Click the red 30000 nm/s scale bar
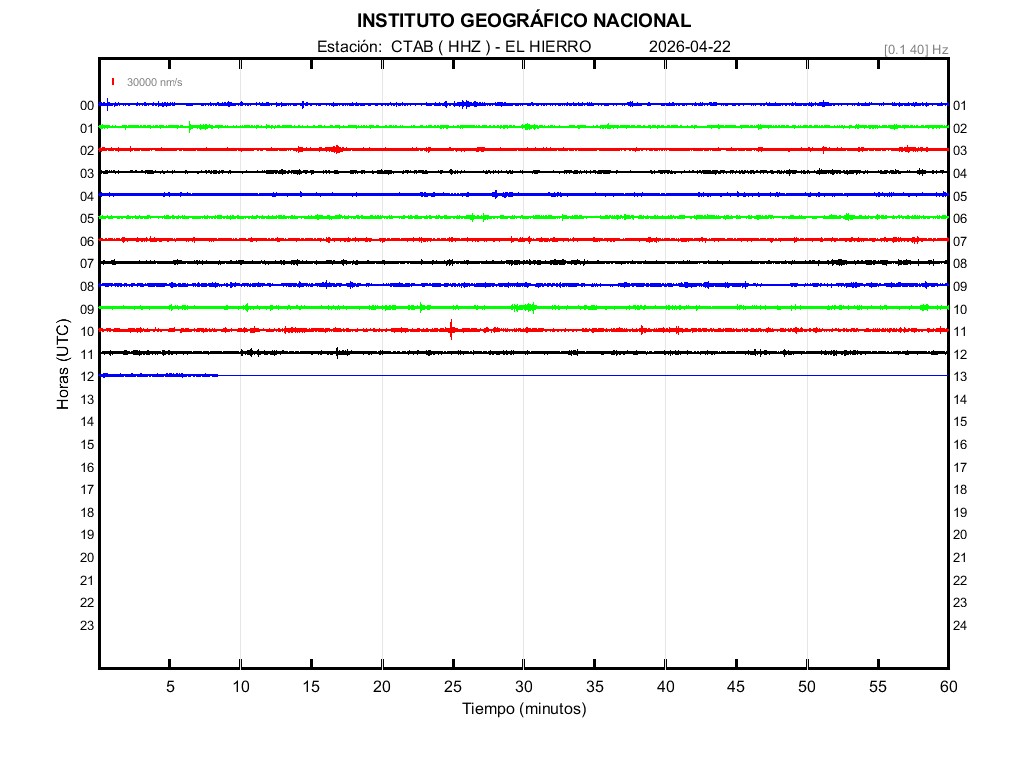Screen dimensions: 1024x768 click(x=113, y=82)
